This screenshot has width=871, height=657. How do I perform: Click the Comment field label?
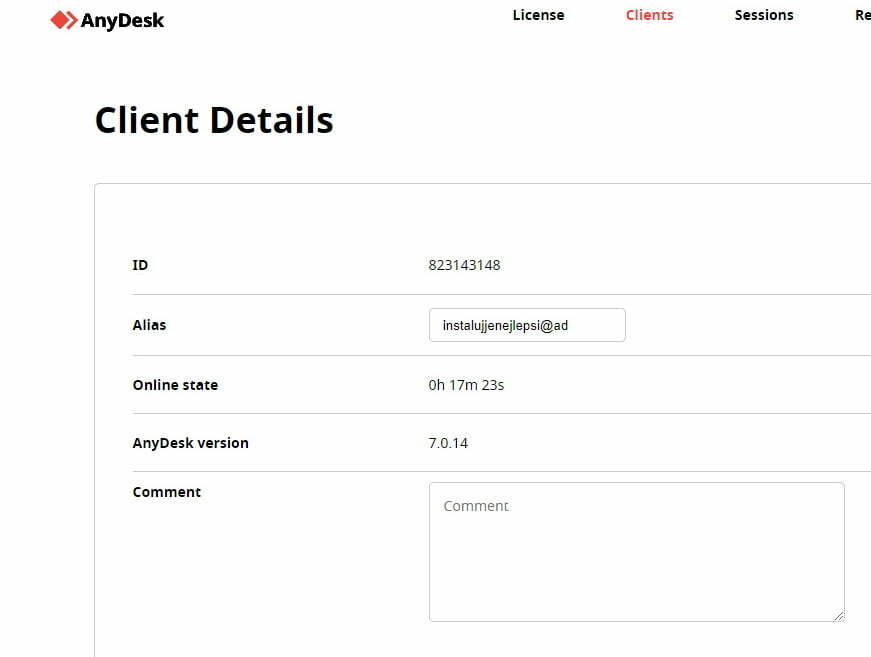167,491
